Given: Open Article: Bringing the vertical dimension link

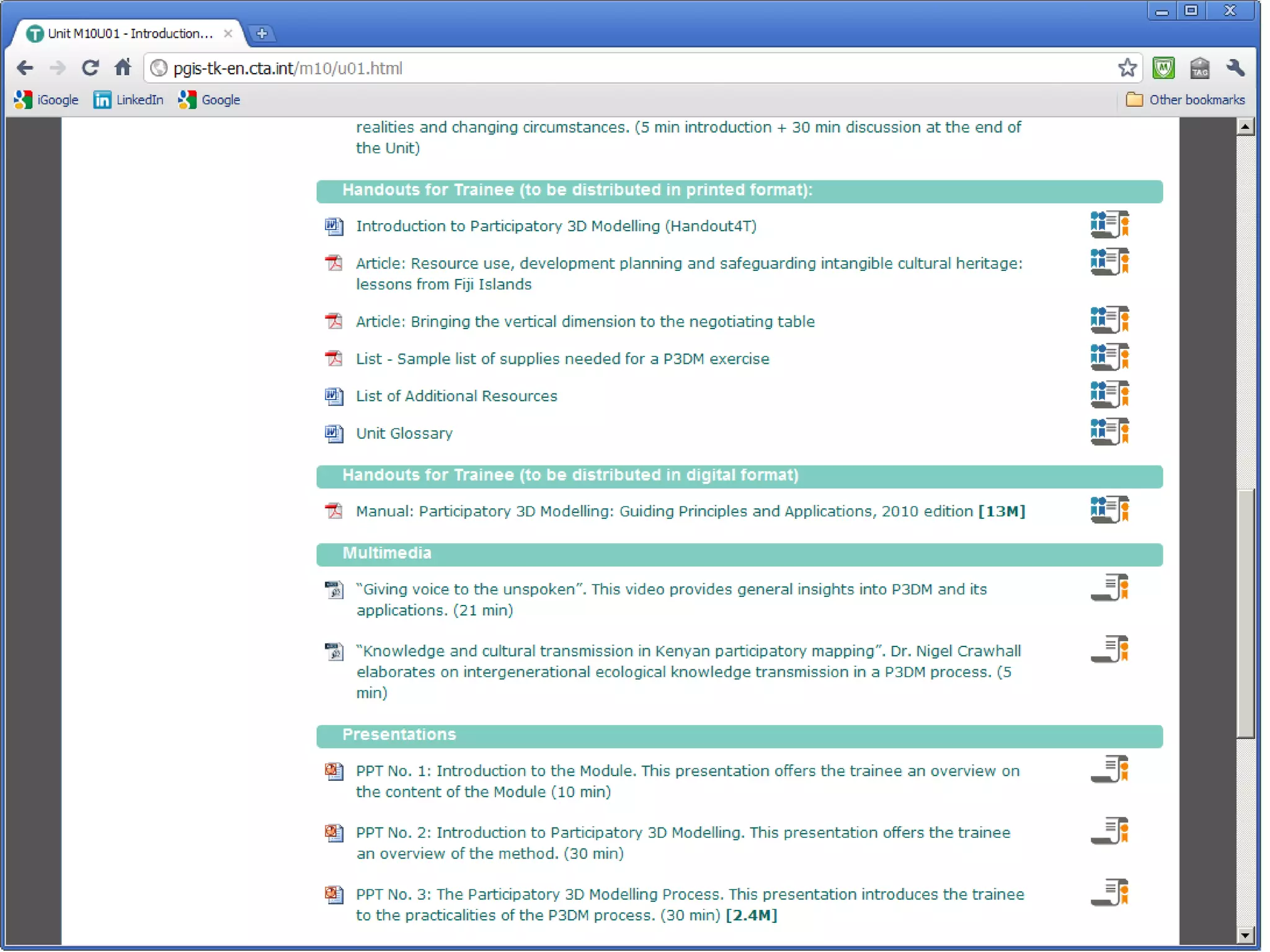Looking at the screenshot, I should [585, 322].
